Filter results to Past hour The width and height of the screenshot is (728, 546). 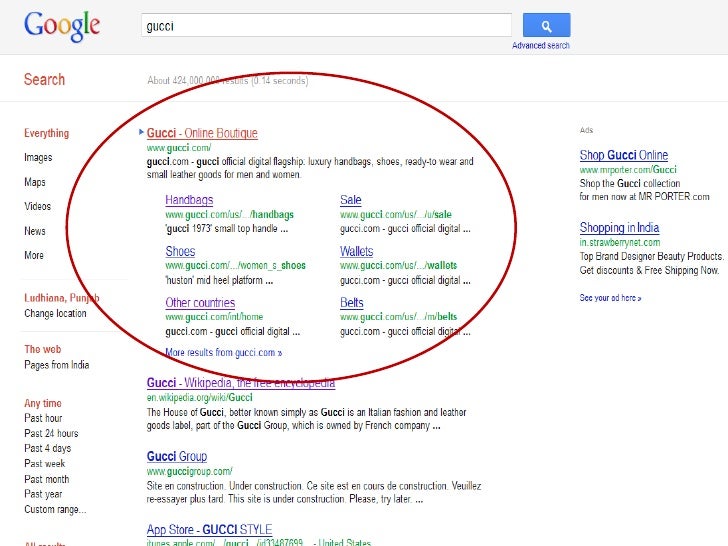[43, 418]
